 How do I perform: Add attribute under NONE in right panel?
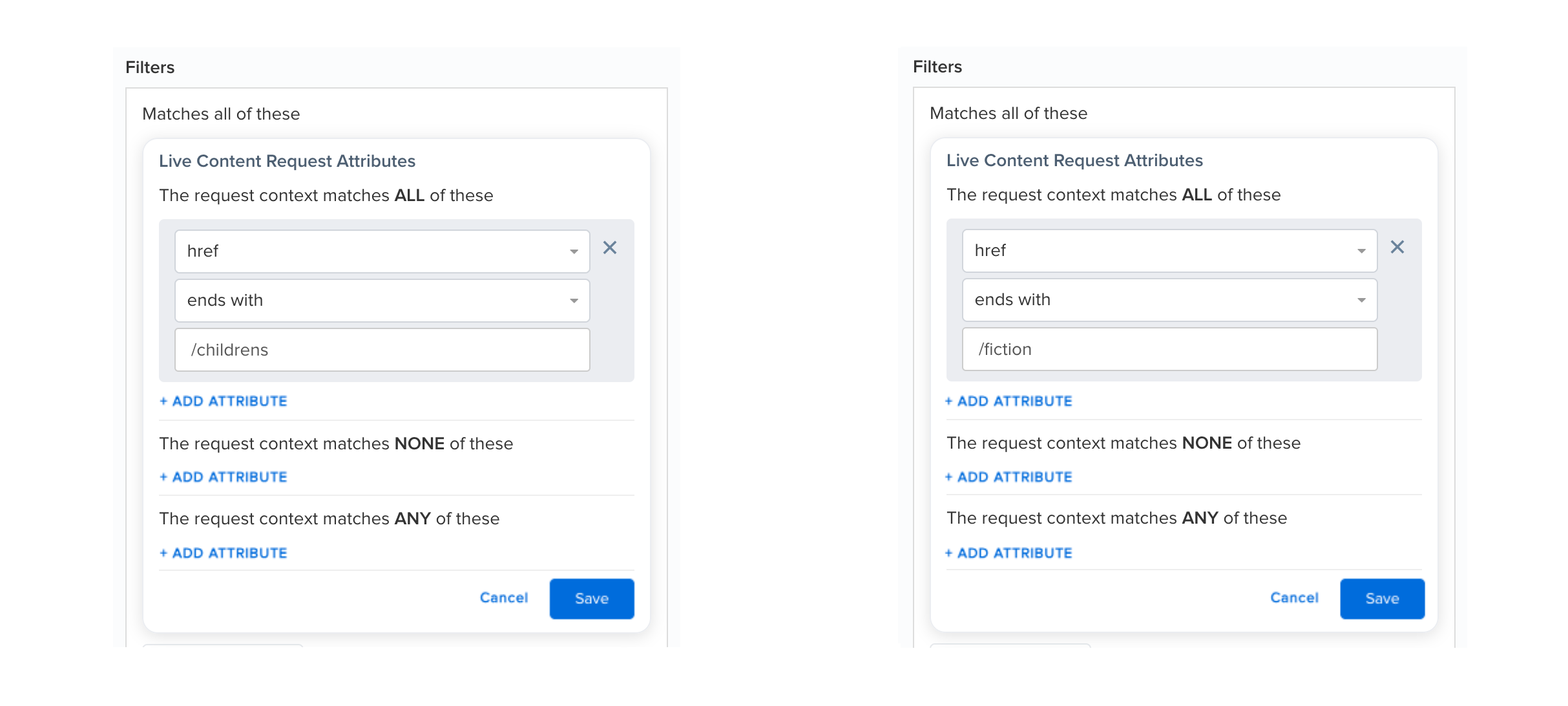[1009, 477]
